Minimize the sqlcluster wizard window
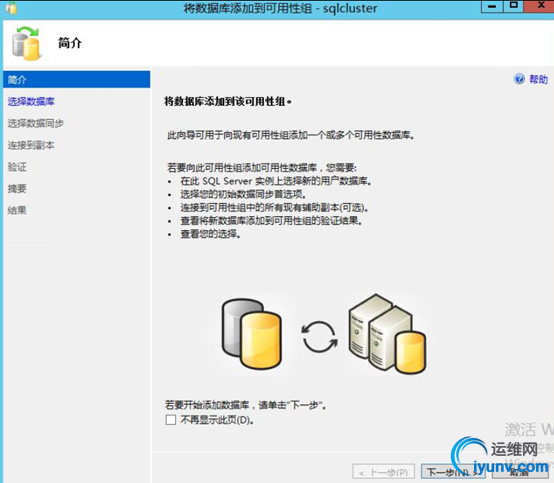554x483 pixels. tap(492, 6)
